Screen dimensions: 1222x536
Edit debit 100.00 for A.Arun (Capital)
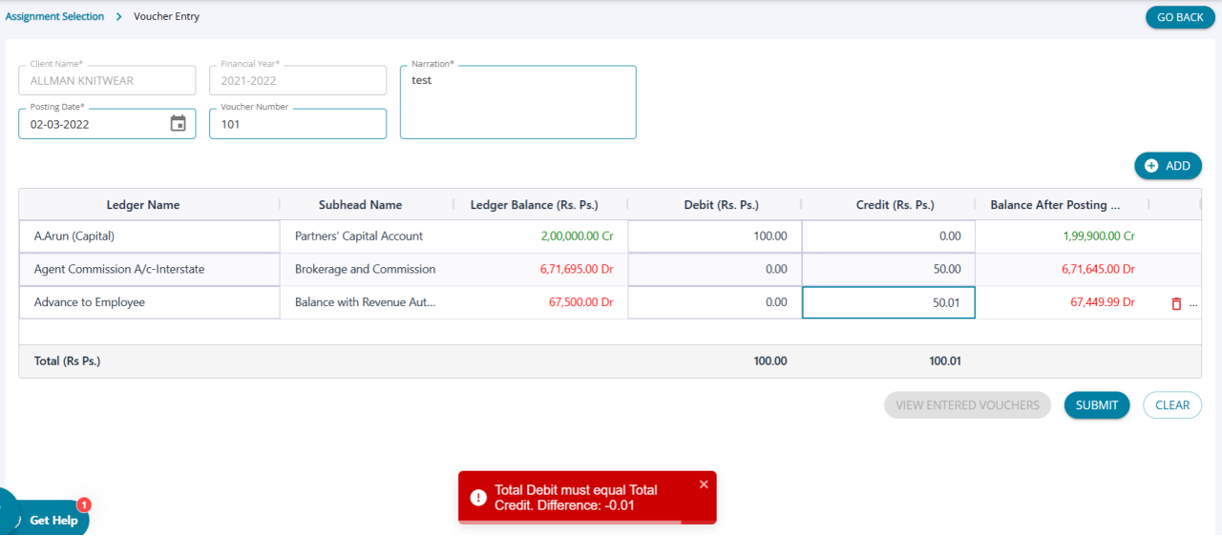coord(715,237)
